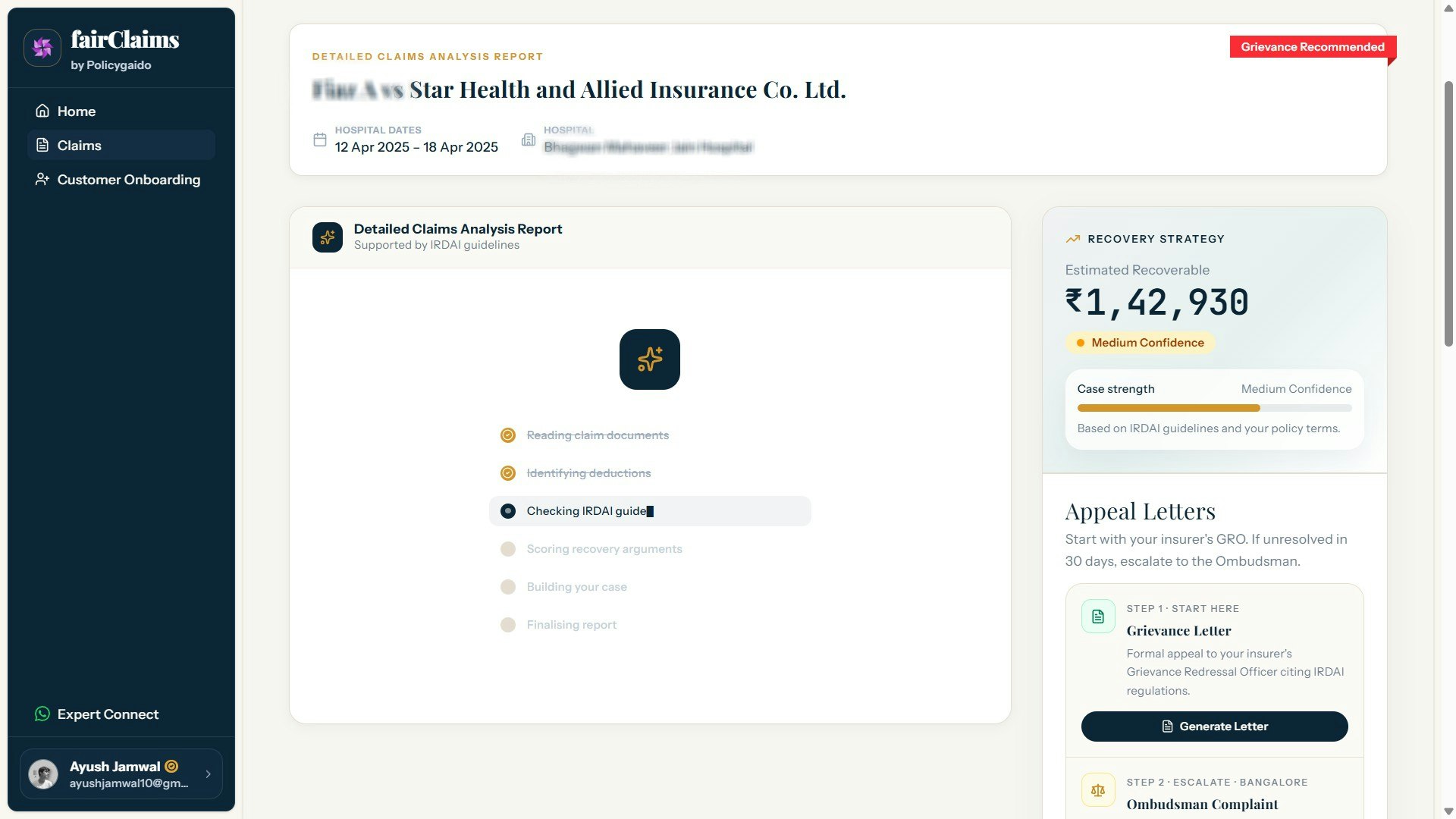Click the large sparkle loader icon
The image size is (1456, 819).
[649, 359]
